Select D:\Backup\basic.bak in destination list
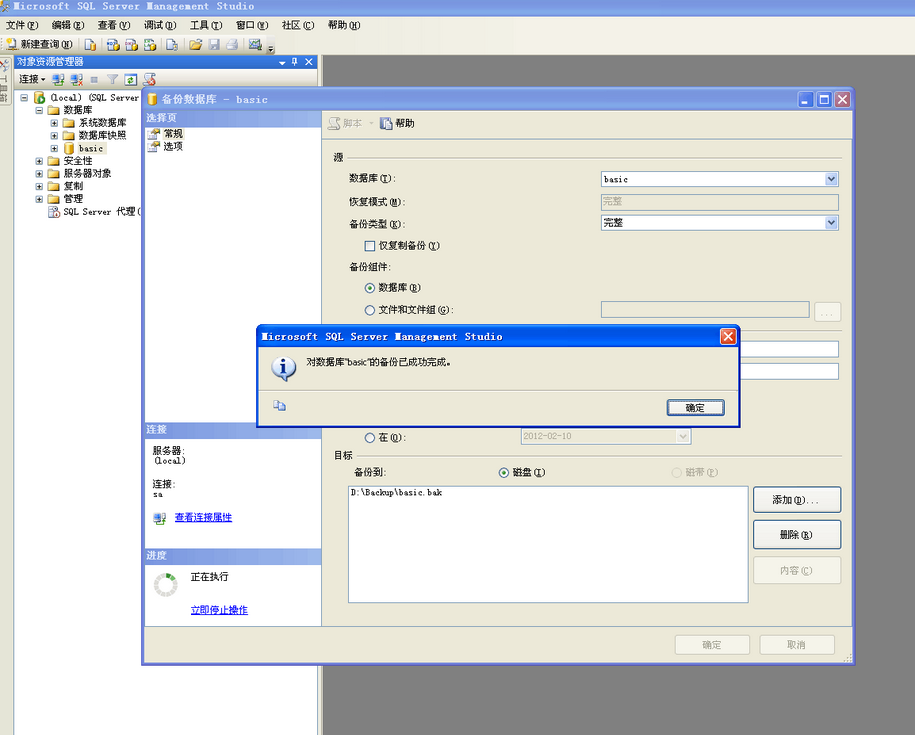The image size is (915, 735). pyautogui.click(x=397, y=494)
